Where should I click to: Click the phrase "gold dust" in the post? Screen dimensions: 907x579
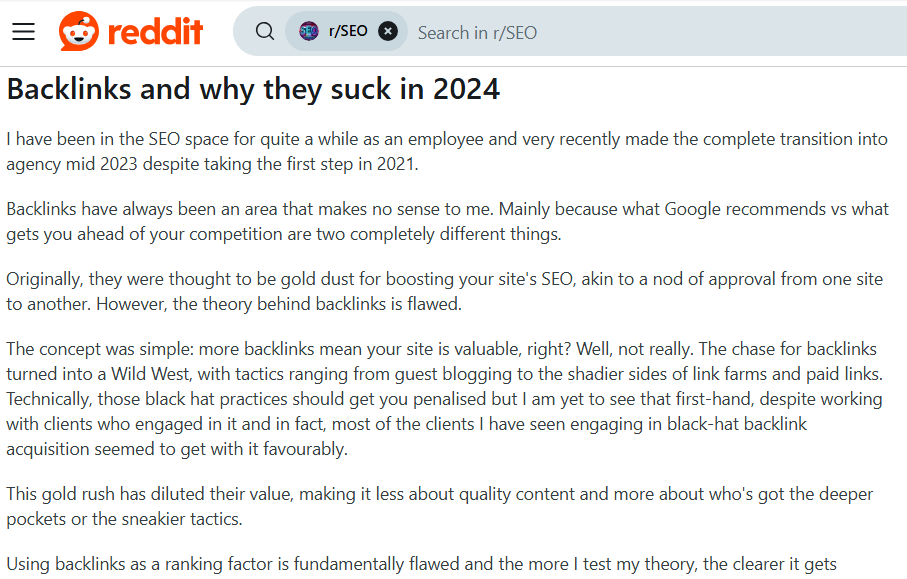(x=337, y=279)
